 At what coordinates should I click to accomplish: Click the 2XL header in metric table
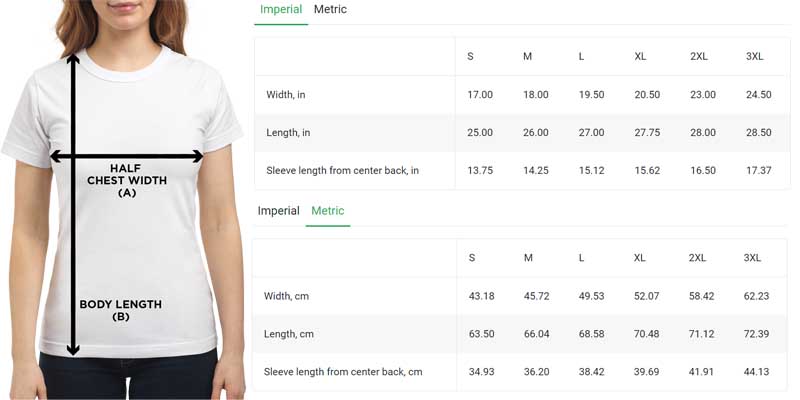point(697,258)
